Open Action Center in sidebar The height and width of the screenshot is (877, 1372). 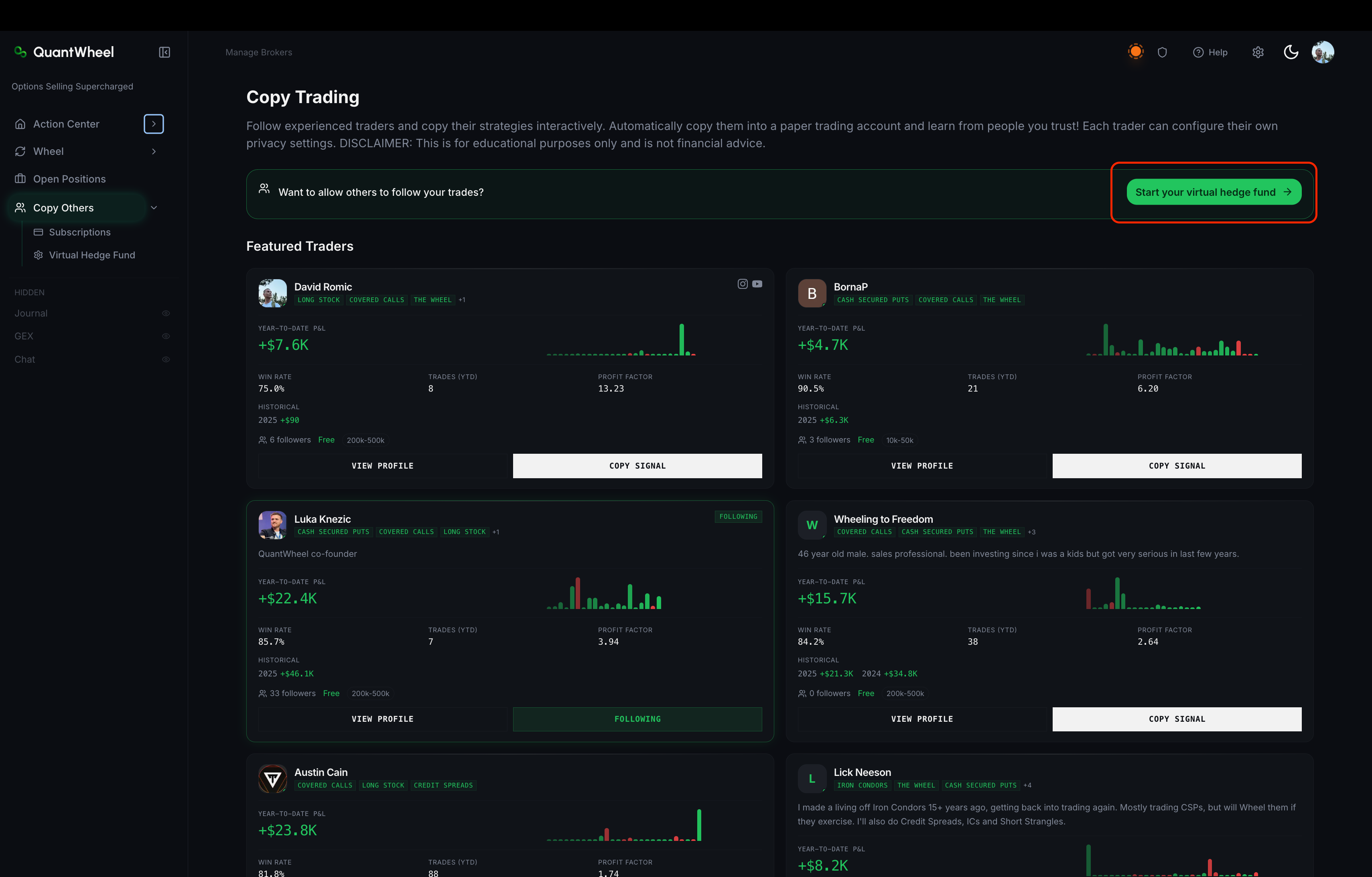(x=66, y=124)
